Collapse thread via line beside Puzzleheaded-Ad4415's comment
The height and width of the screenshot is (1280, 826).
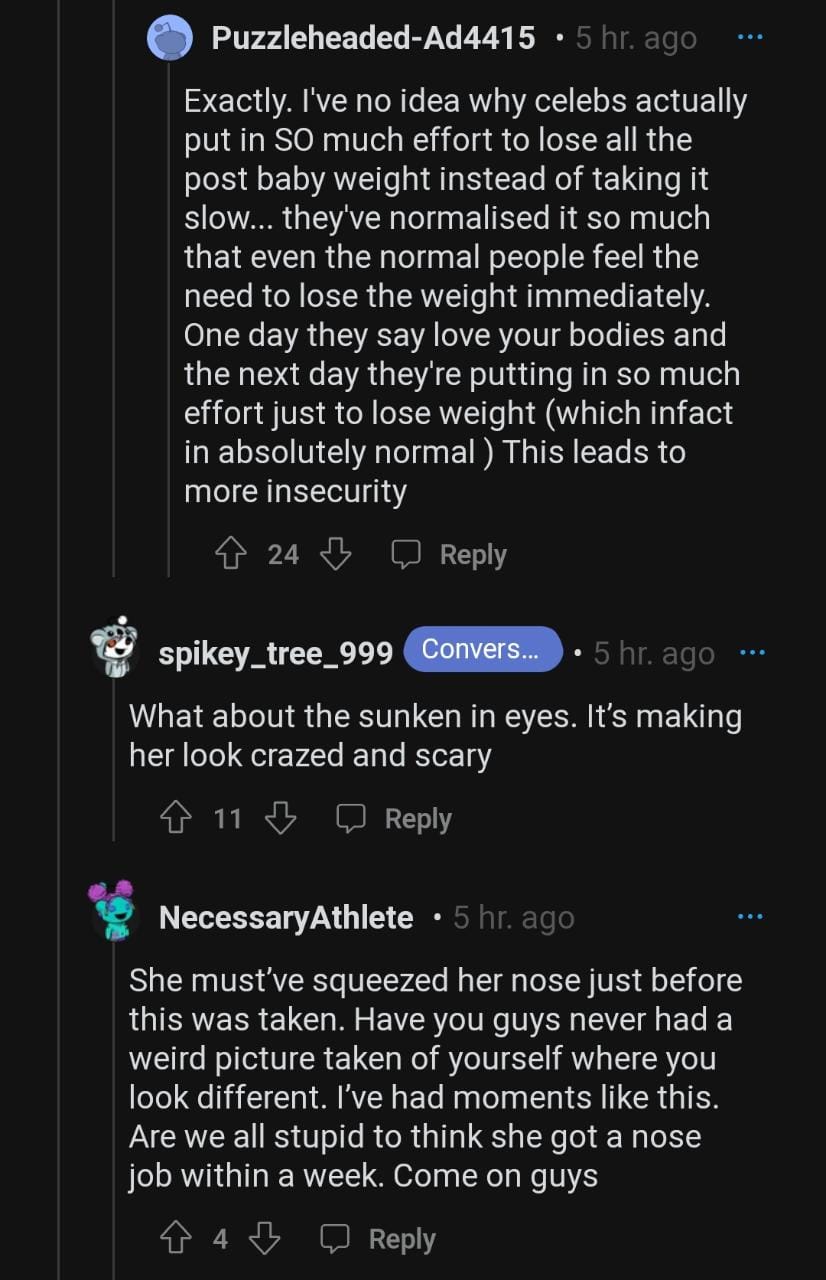click(x=169, y=300)
